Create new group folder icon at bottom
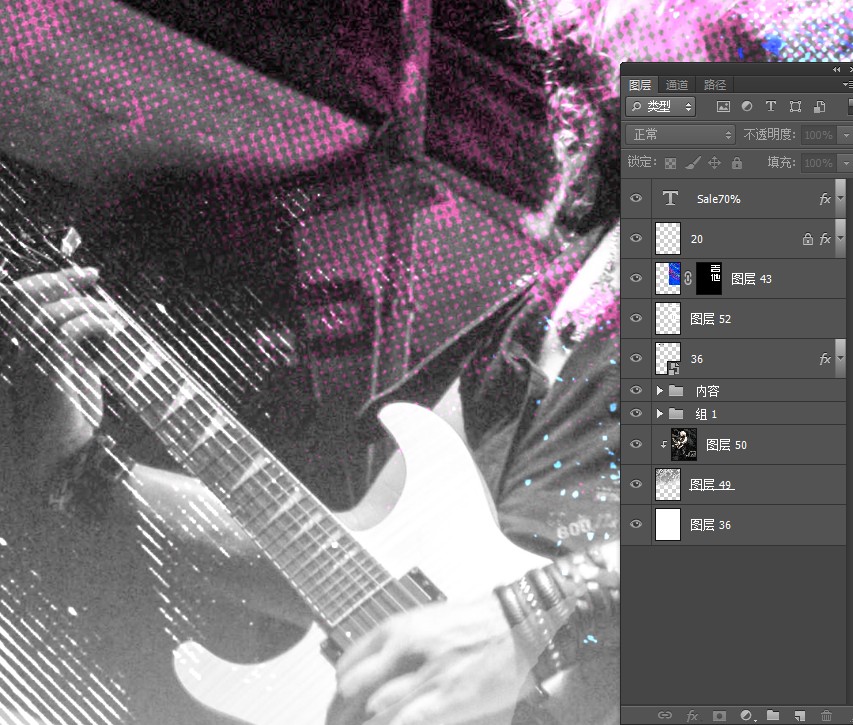This screenshot has height=725, width=853. pos(773,715)
